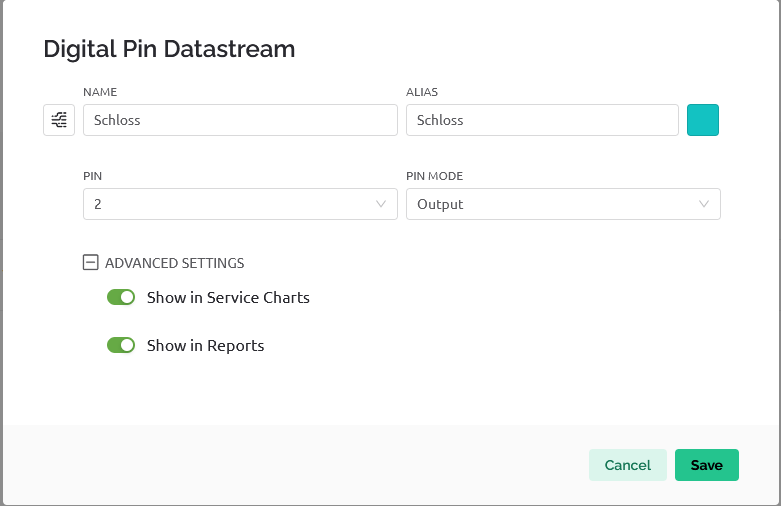Click the chevron arrow in the Pin field

[381, 204]
